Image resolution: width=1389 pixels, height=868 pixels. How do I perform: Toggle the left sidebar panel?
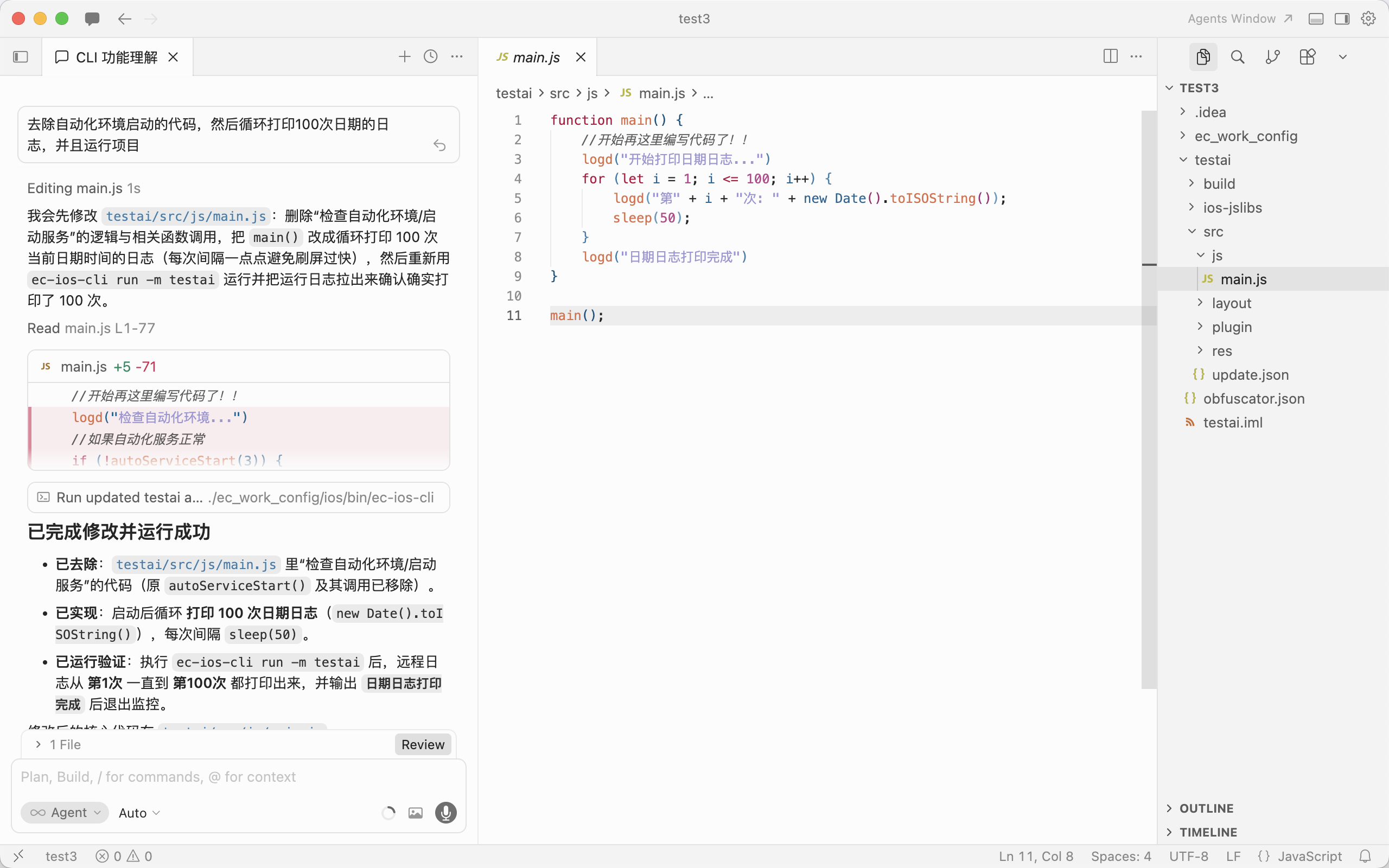pos(21,57)
